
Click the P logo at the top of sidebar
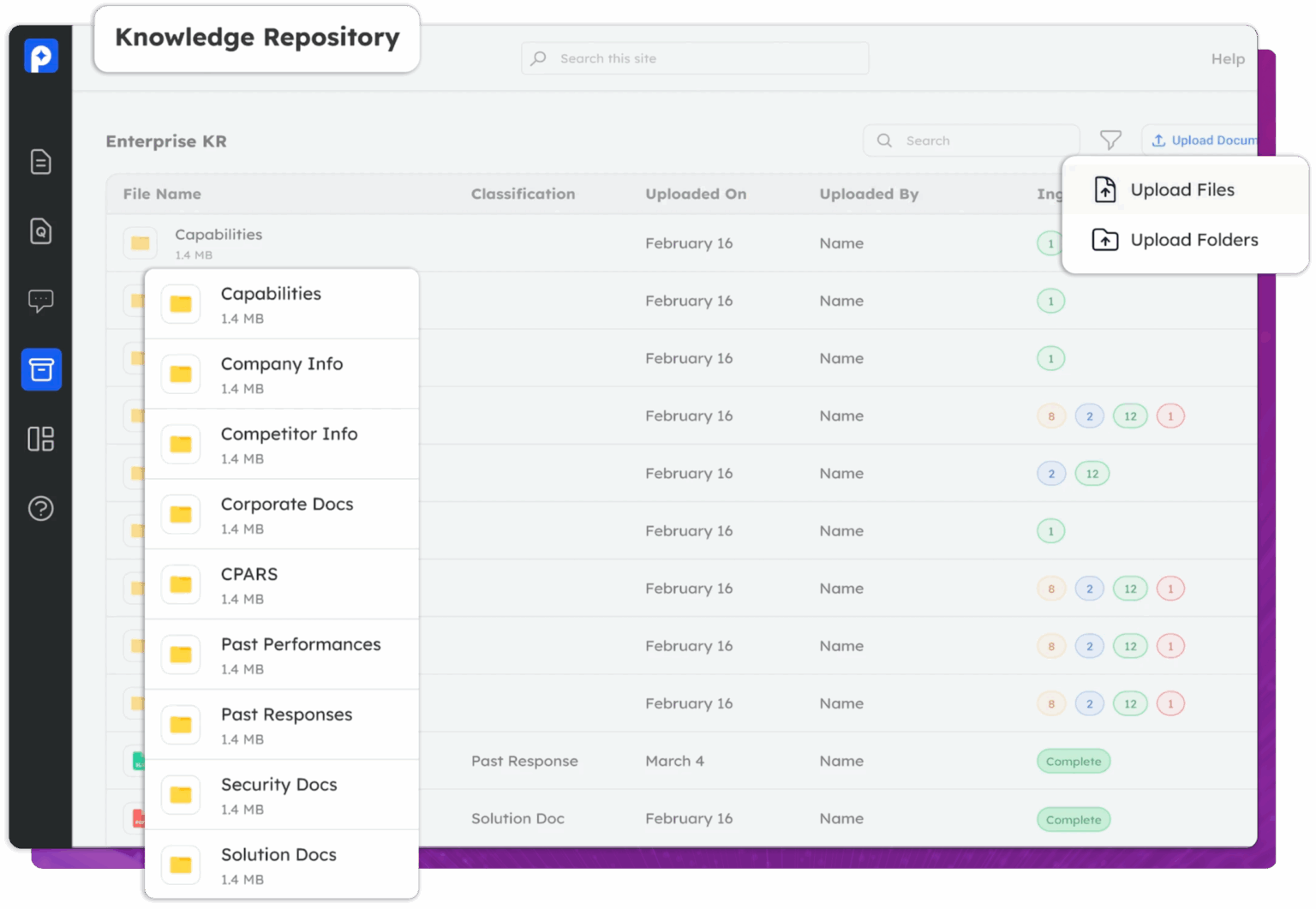pyautogui.click(x=40, y=55)
